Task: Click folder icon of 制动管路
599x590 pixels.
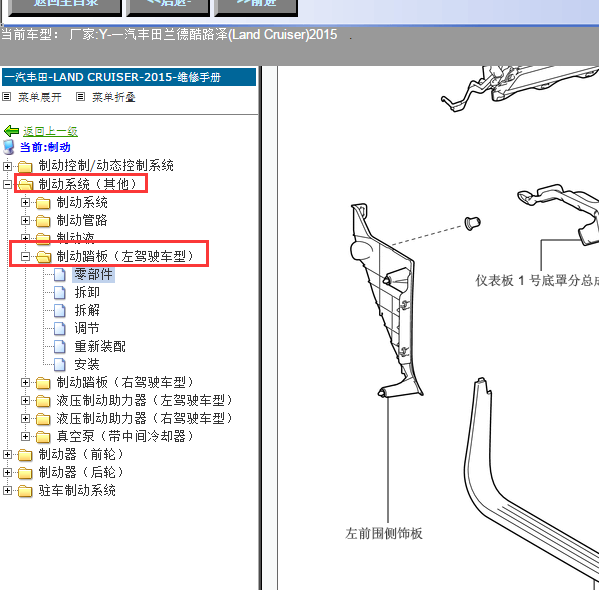Action: 43,220
